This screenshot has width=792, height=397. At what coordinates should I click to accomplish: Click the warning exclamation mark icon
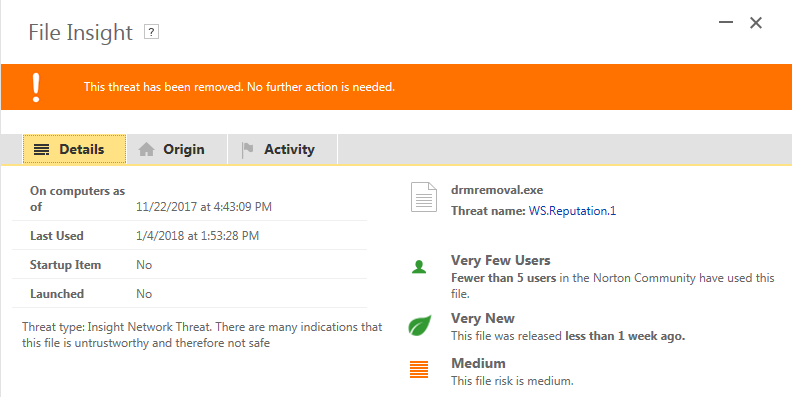(x=36, y=87)
